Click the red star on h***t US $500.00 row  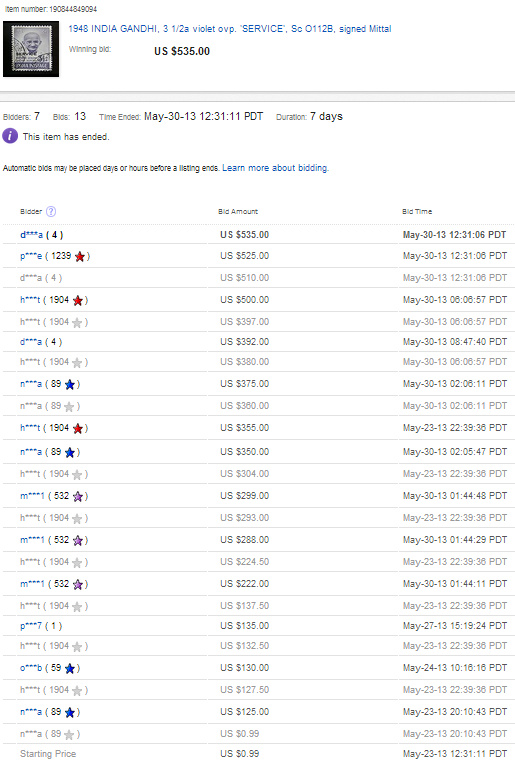[x=78, y=300]
